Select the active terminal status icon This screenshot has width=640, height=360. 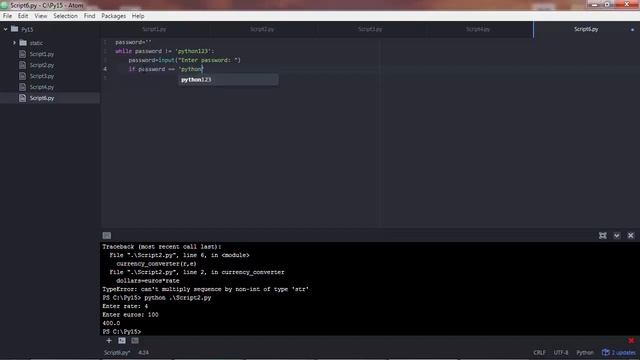point(122,340)
